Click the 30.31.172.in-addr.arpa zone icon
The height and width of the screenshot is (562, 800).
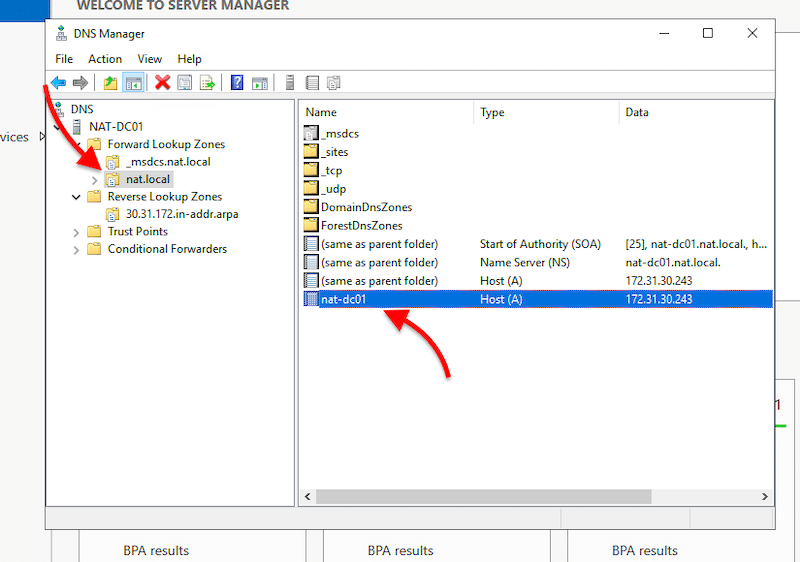coord(112,215)
